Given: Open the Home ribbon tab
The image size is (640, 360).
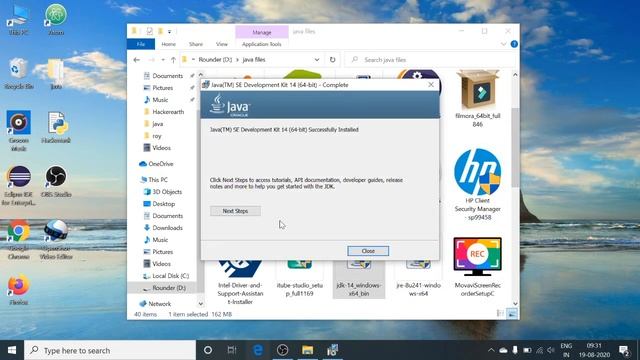Looking at the screenshot, I should click(168, 44).
